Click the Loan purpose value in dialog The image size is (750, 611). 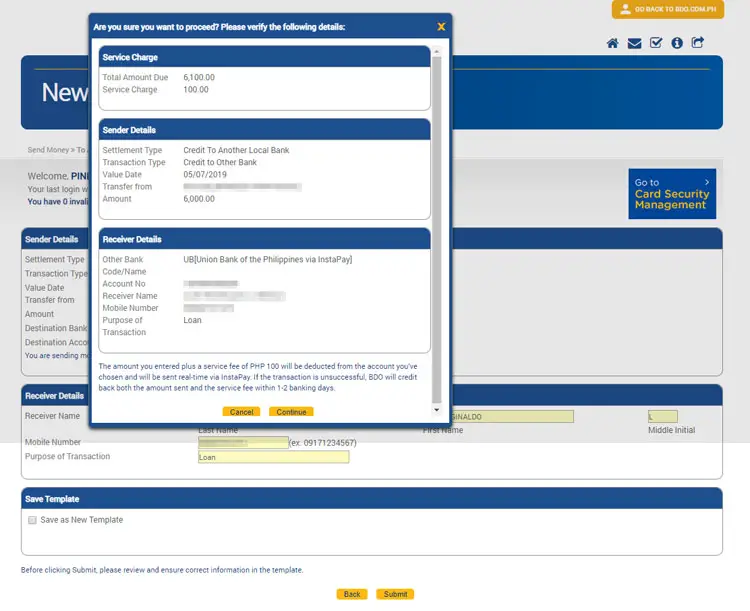[192, 320]
